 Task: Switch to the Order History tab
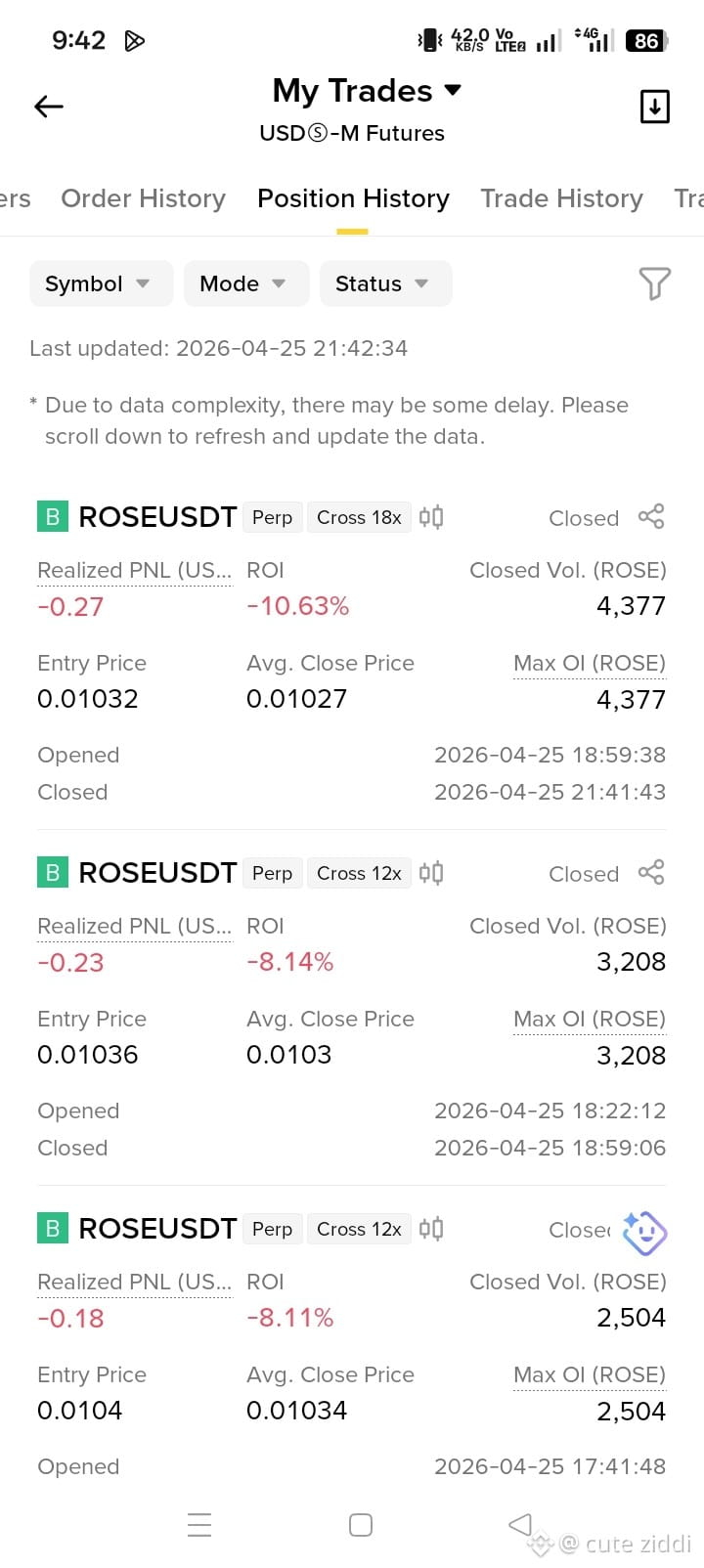(143, 198)
